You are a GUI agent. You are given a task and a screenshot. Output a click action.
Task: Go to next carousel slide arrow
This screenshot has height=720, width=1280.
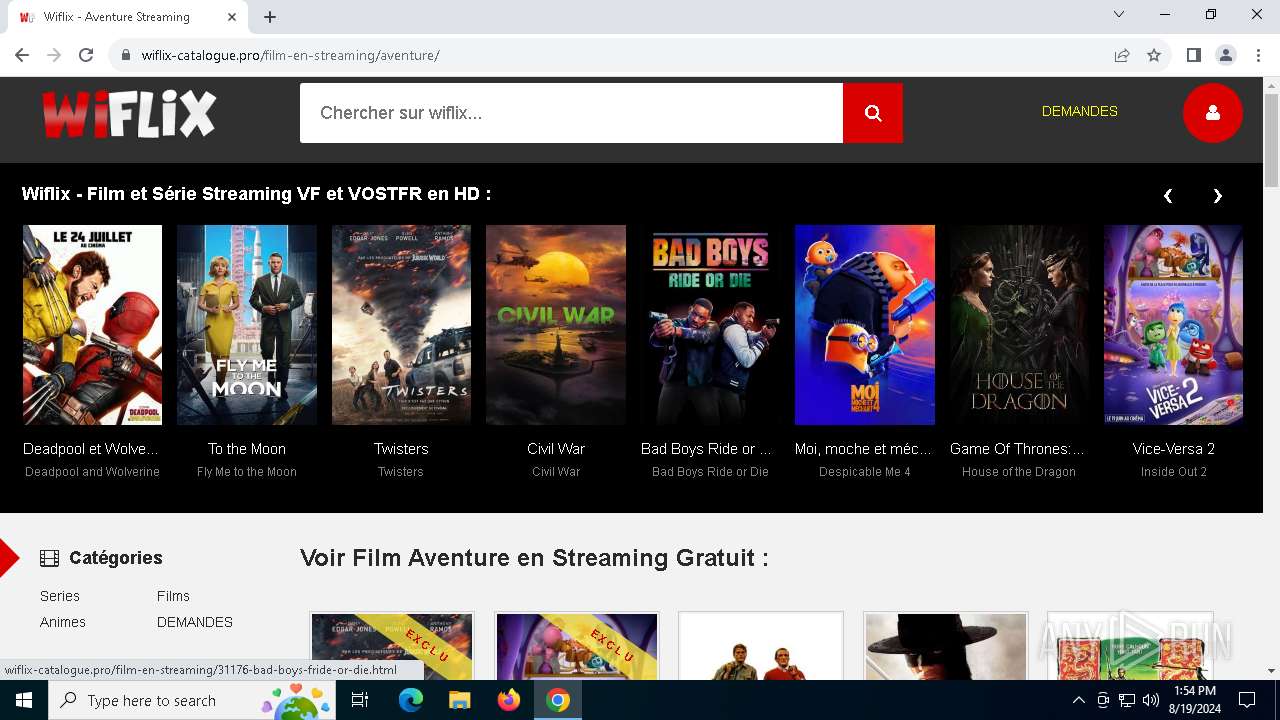click(x=1217, y=196)
